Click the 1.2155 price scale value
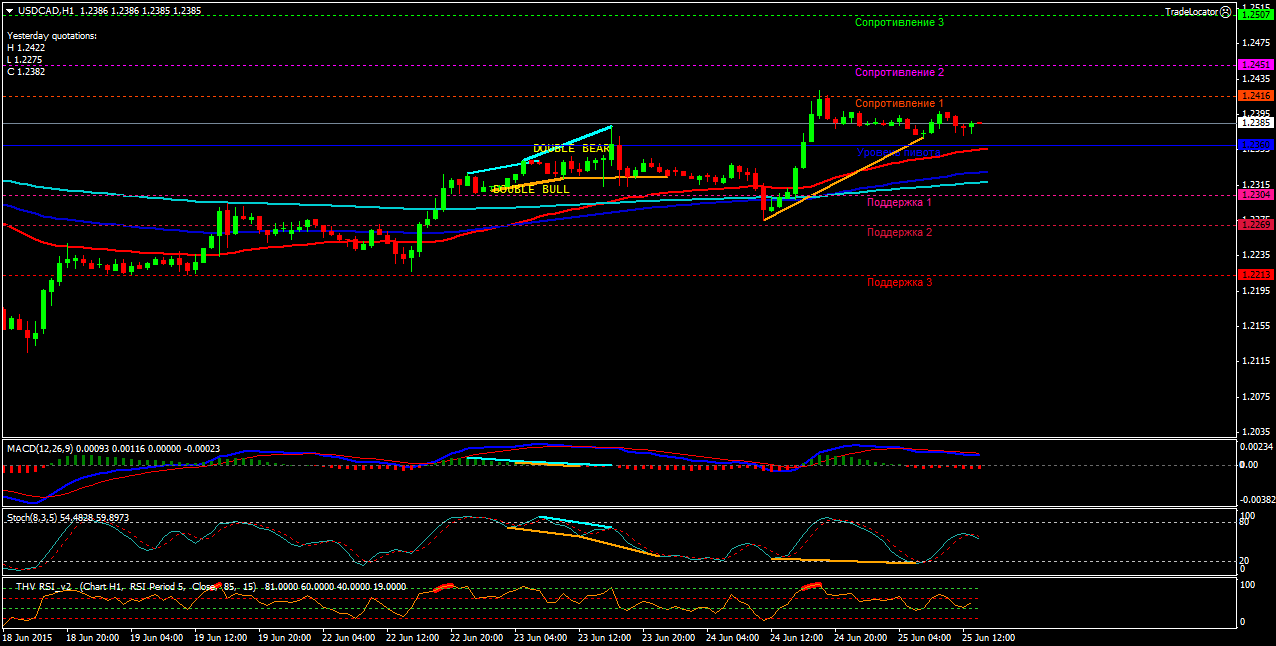The width and height of the screenshot is (1276, 646). 1255,326
